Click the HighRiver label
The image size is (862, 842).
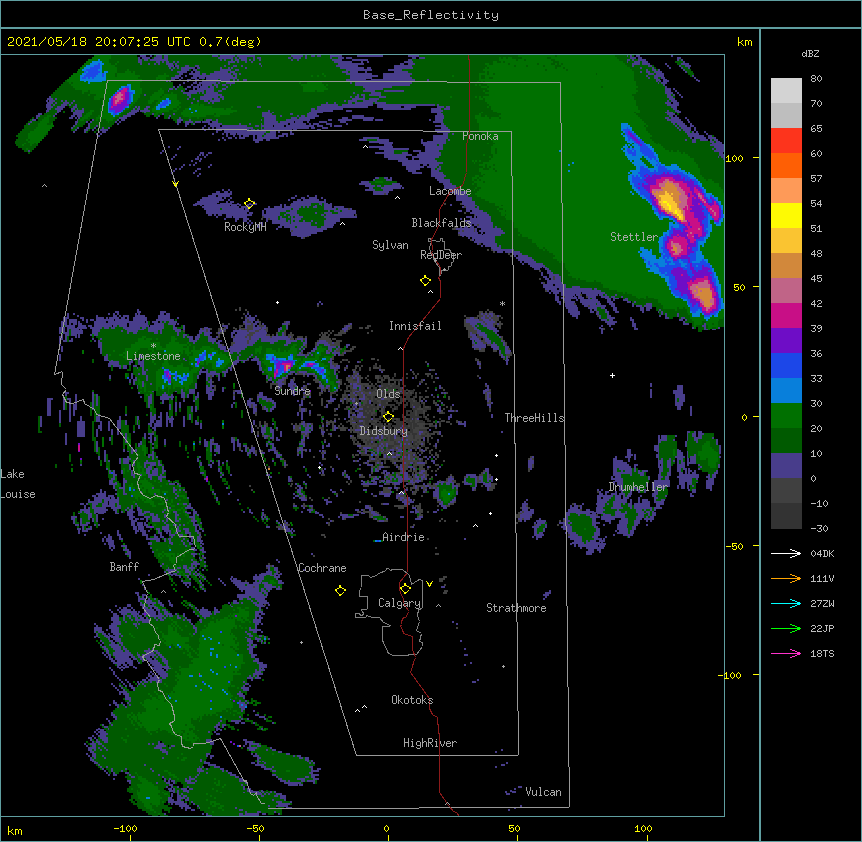click(x=430, y=743)
